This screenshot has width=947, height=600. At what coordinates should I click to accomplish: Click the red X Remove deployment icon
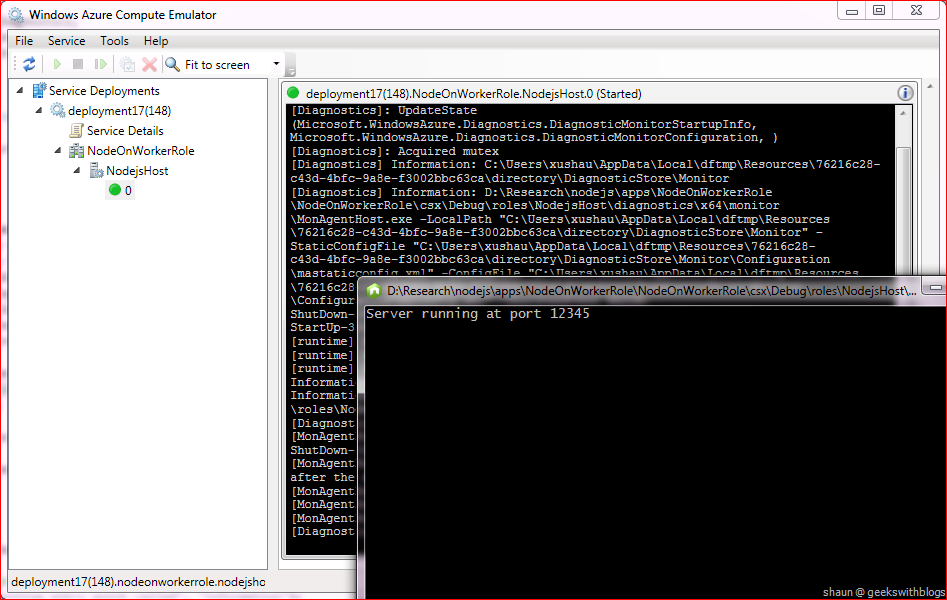click(x=149, y=64)
